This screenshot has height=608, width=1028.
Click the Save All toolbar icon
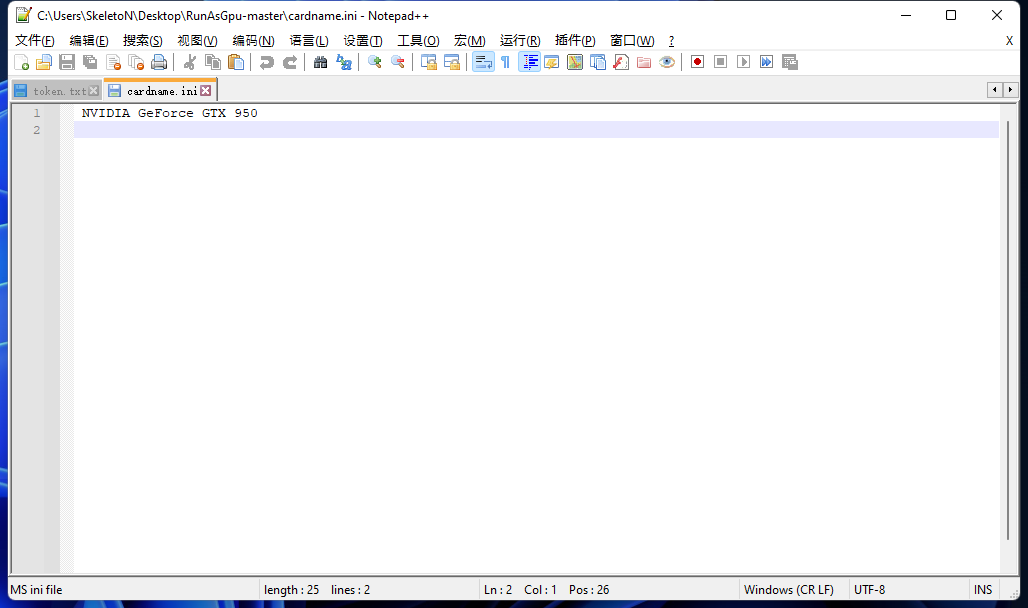(90, 62)
